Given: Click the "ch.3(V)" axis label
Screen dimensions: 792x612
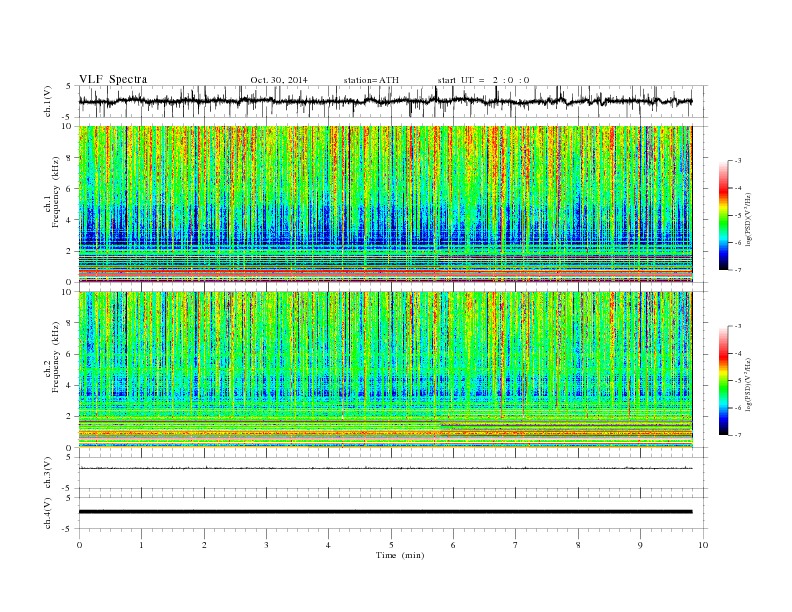Looking at the screenshot, I should (48, 473).
